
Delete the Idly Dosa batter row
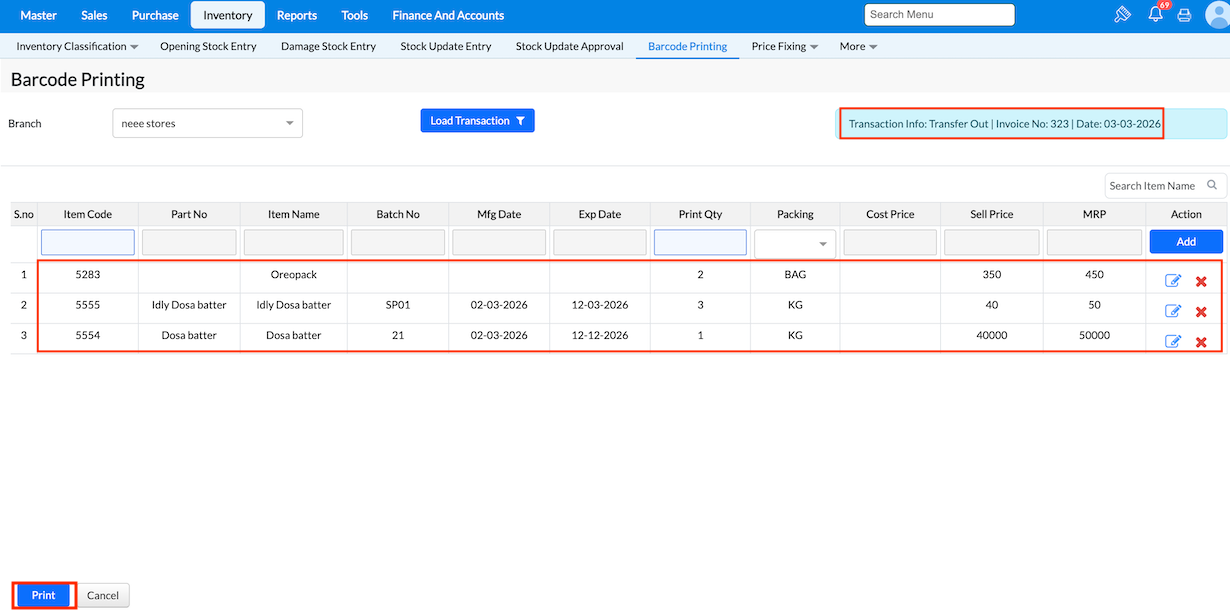click(1201, 312)
